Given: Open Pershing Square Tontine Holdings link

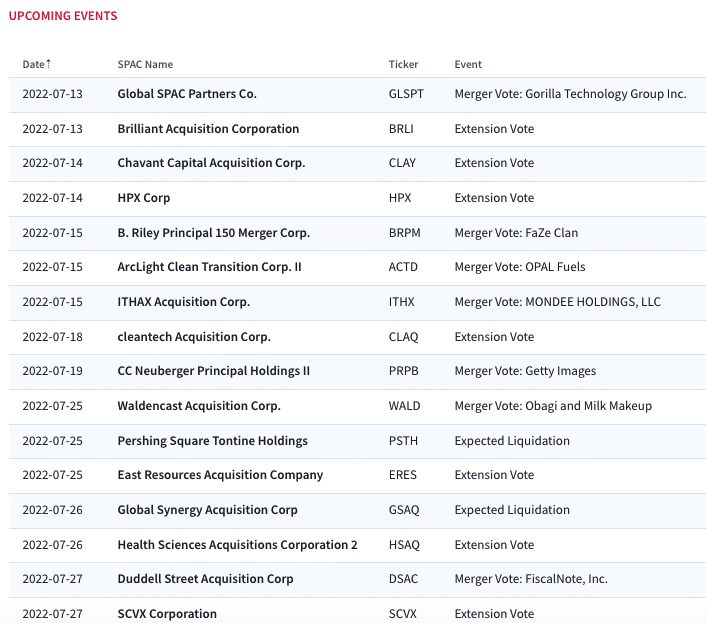Looking at the screenshot, I should pos(213,441).
